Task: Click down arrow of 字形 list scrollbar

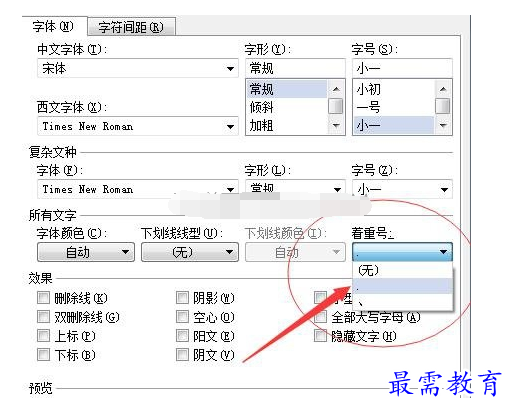Action: click(x=336, y=125)
